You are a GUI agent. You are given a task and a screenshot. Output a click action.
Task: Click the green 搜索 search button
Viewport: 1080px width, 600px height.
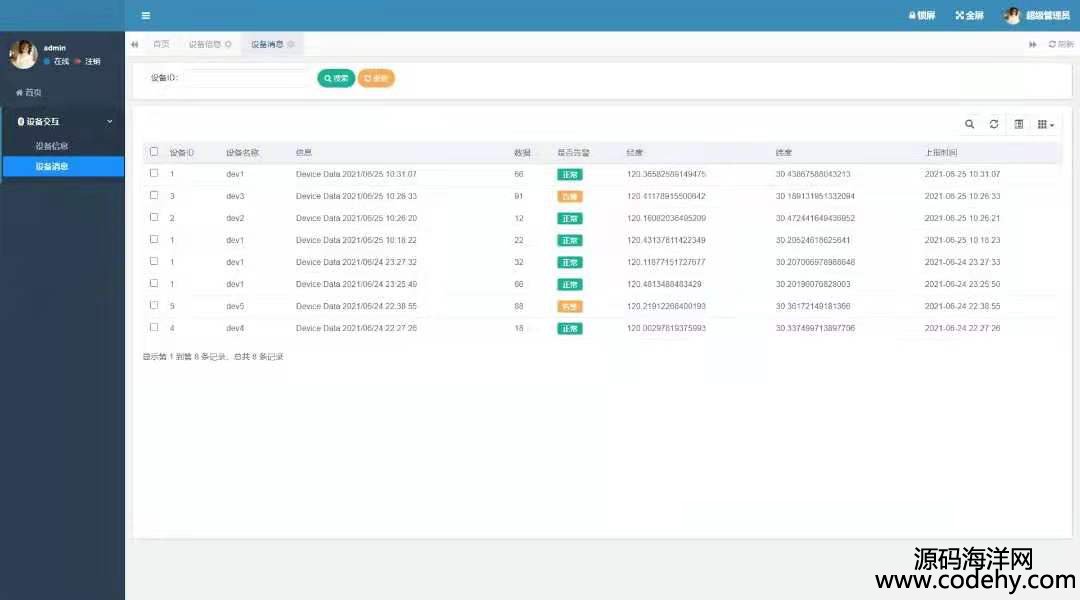tap(336, 78)
